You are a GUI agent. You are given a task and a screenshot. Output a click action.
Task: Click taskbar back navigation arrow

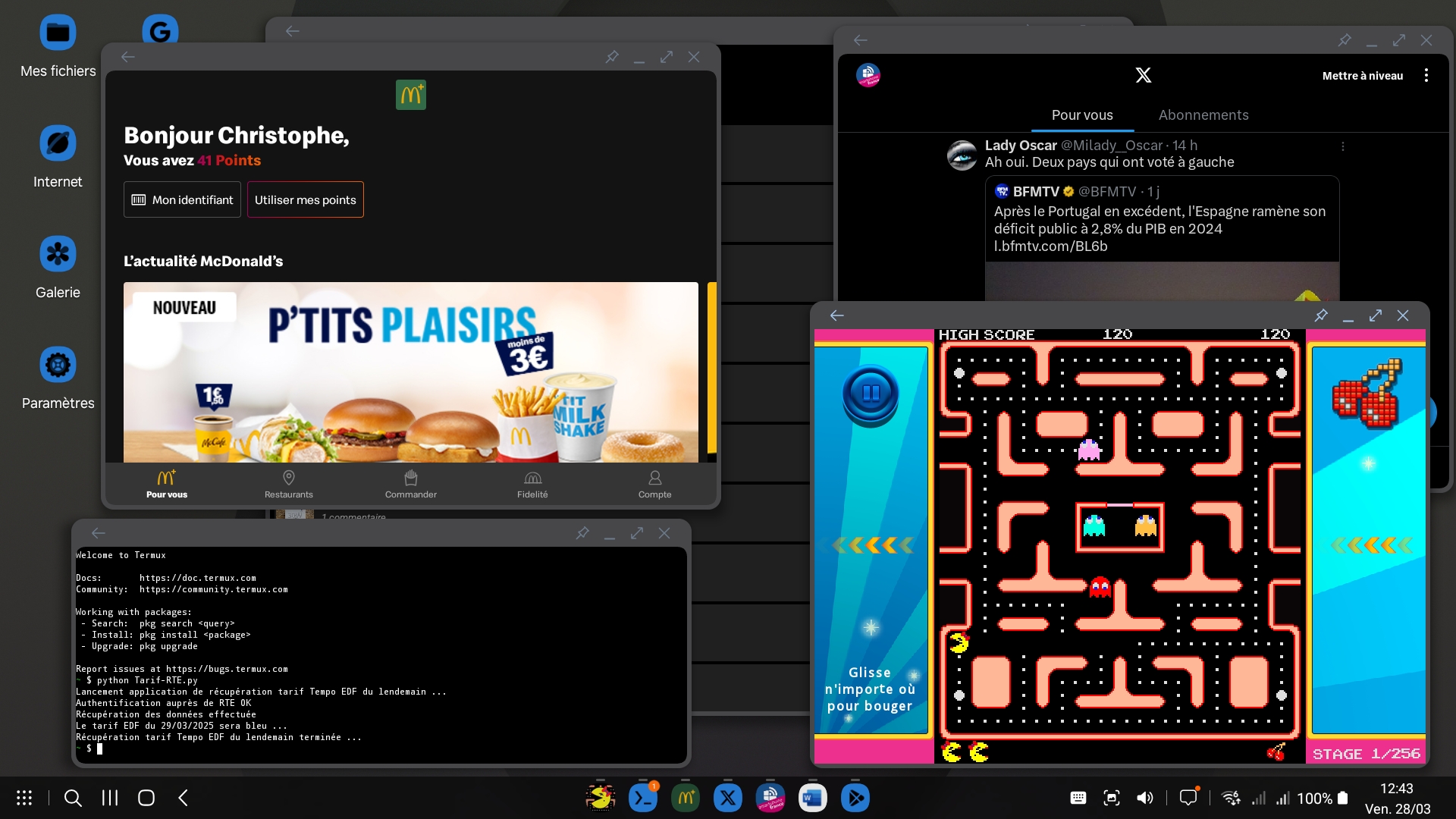(x=183, y=798)
